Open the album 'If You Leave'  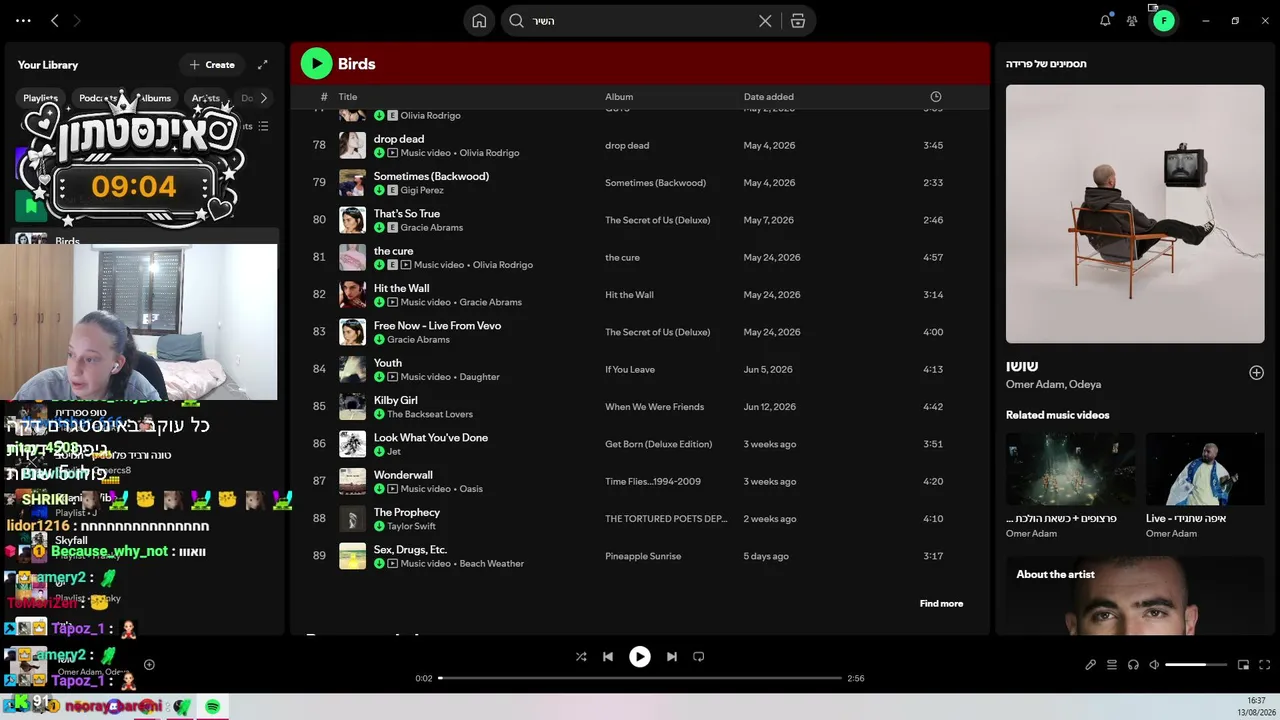(x=630, y=370)
